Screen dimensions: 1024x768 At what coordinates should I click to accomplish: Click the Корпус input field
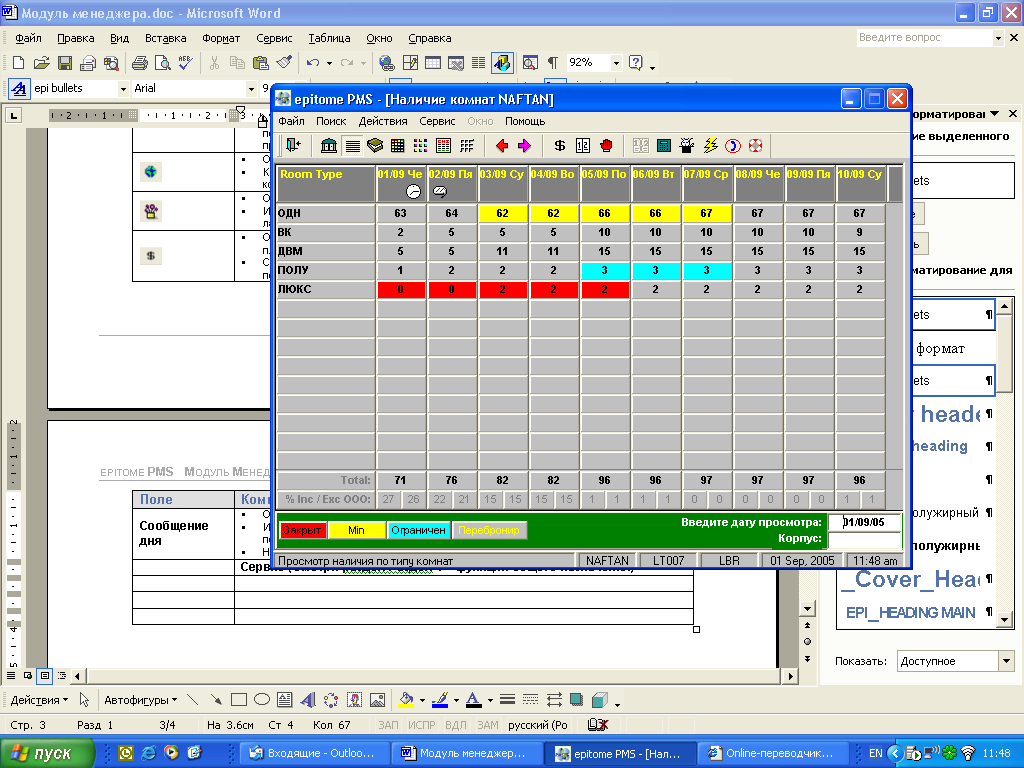point(865,539)
